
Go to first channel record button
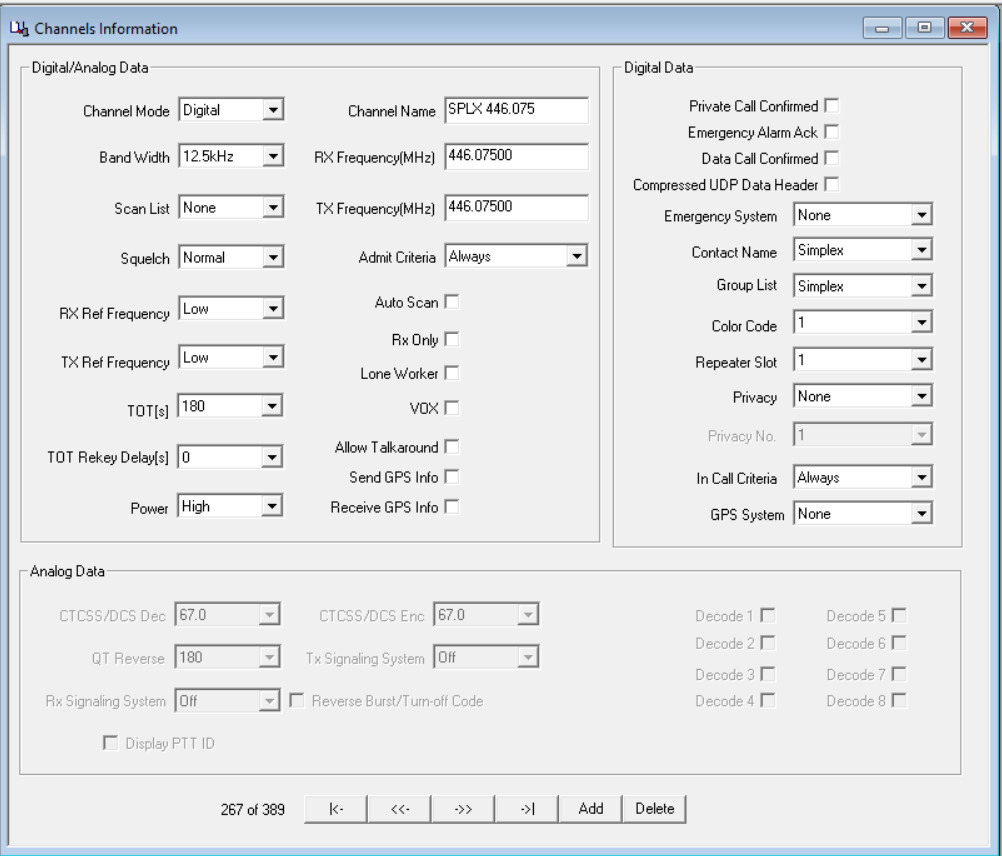(x=335, y=809)
